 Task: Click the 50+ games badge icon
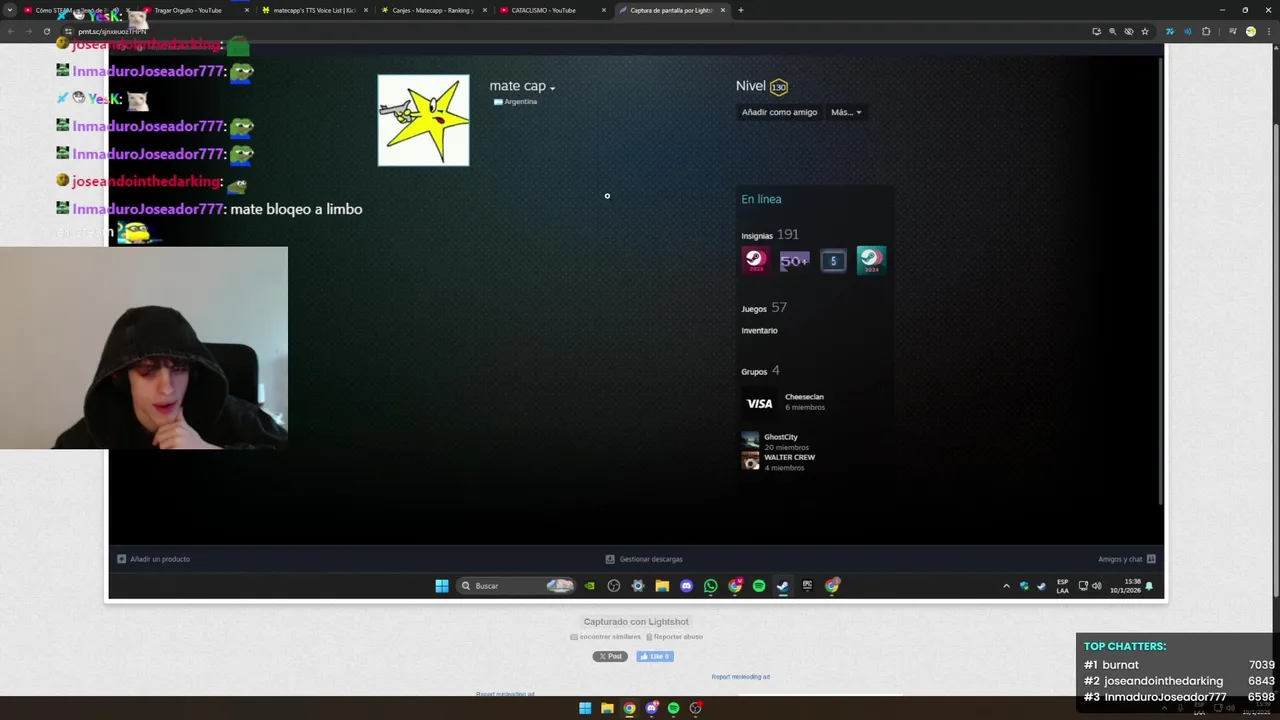[794, 260]
